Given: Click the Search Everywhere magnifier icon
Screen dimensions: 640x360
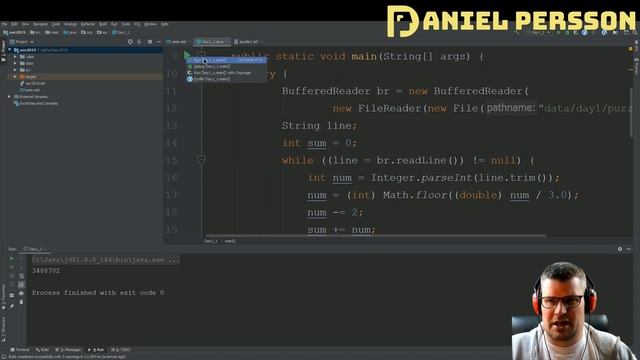Looking at the screenshot, I should pos(635,32).
